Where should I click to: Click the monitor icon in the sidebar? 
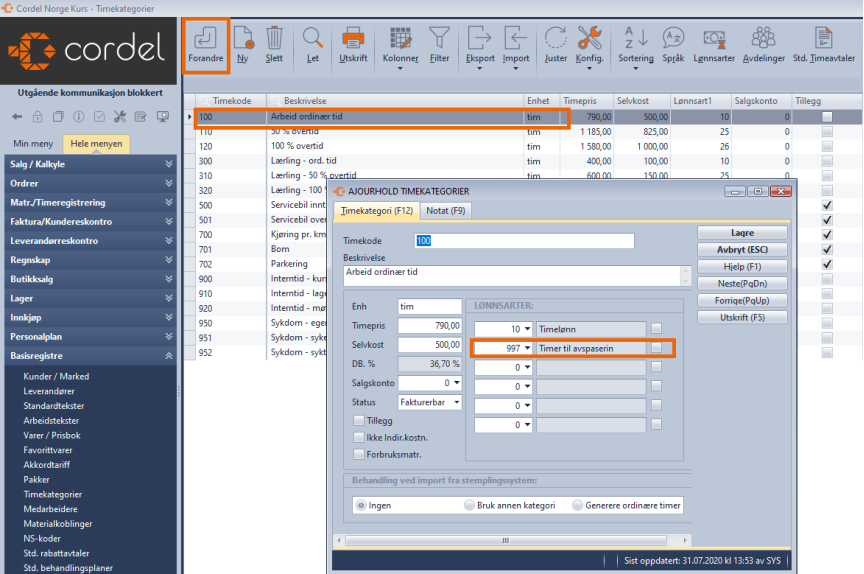coord(163,116)
